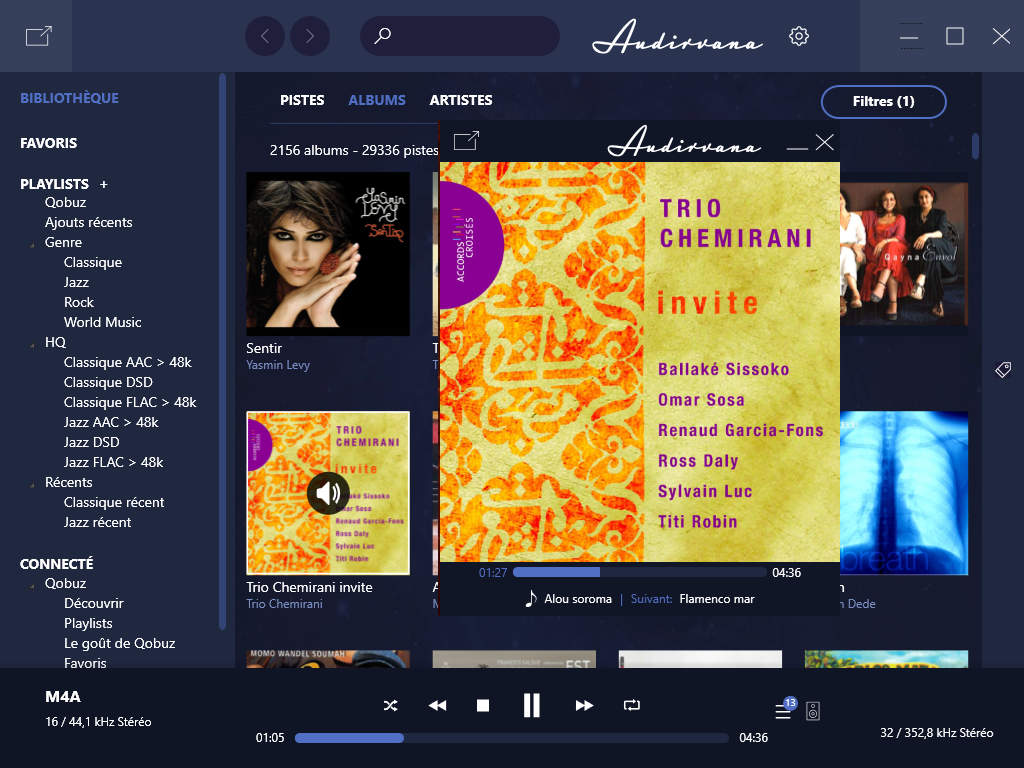
Task: Open the play queue list icon
Action: click(784, 709)
